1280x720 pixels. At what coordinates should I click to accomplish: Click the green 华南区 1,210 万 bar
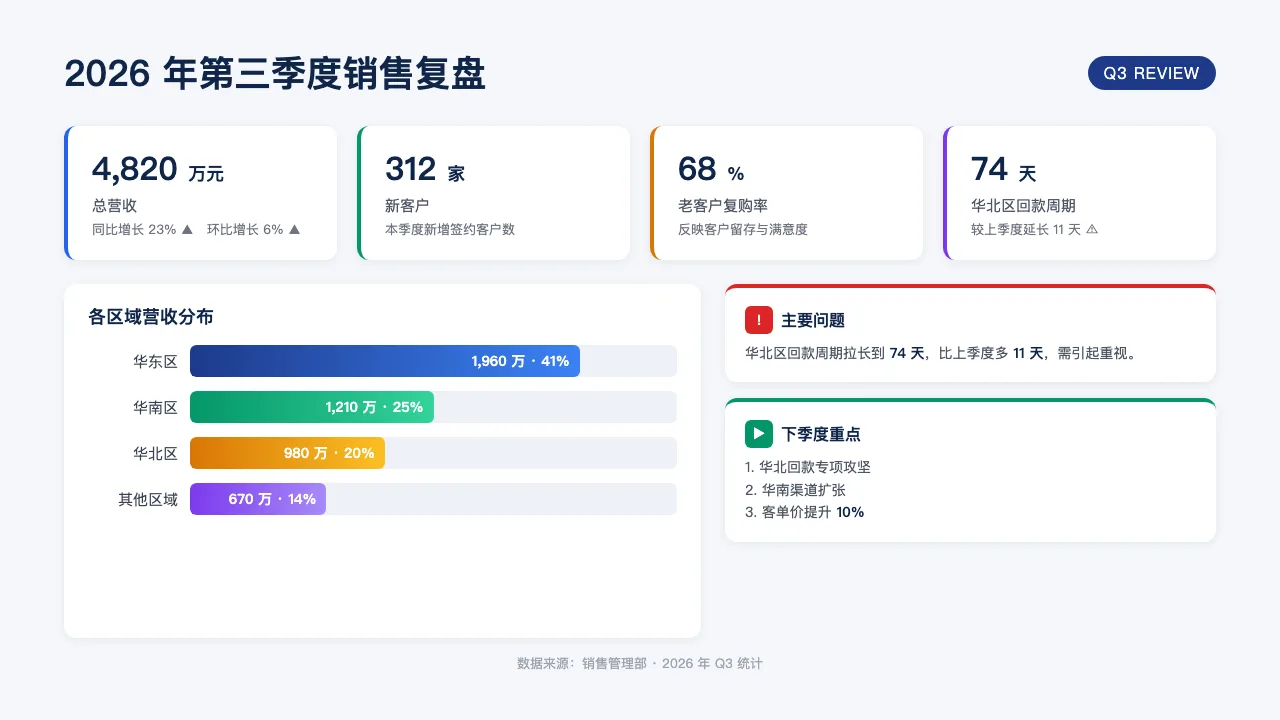(x=312, y=407)
